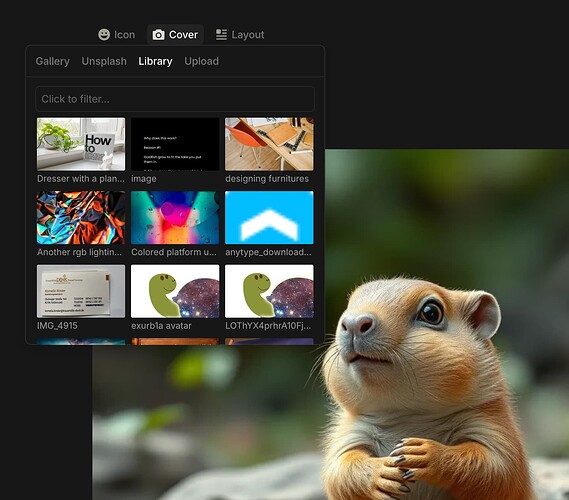Click the 'Colored platform u...' caption
The width and height of the screenshot is (569, 500).
tap(174, 252)
